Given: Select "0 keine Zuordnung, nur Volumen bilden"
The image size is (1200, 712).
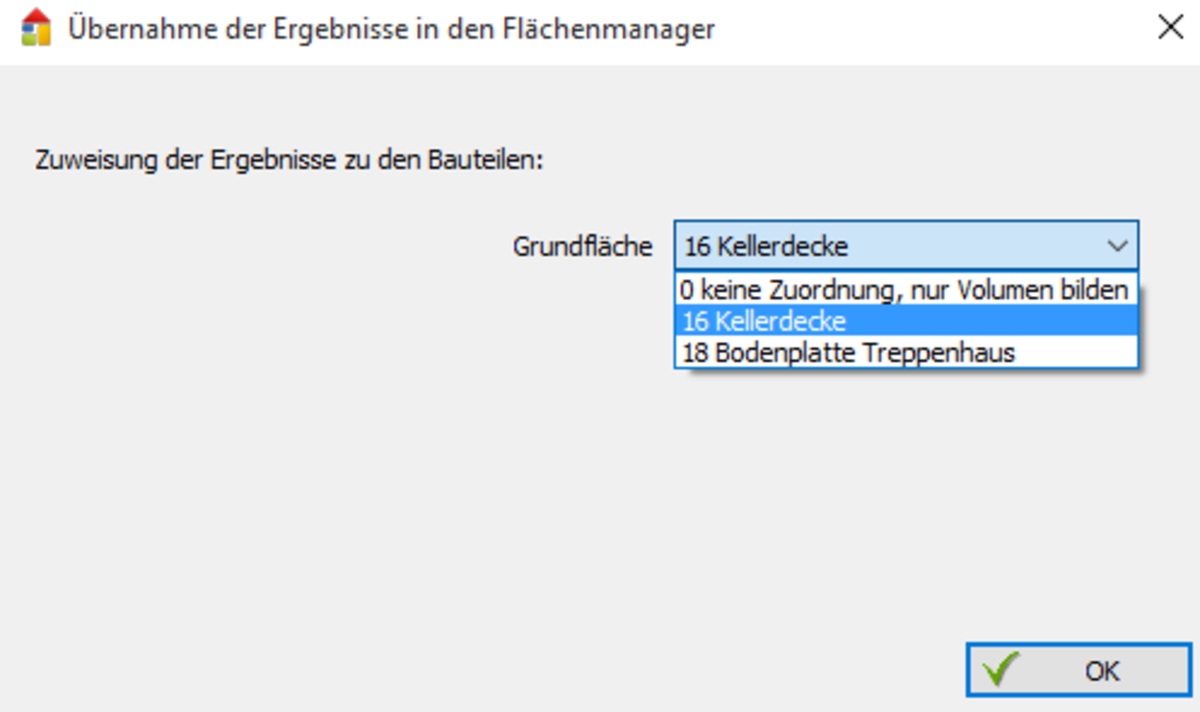Looking at the screenshot, I should click(x=905, y=290).
